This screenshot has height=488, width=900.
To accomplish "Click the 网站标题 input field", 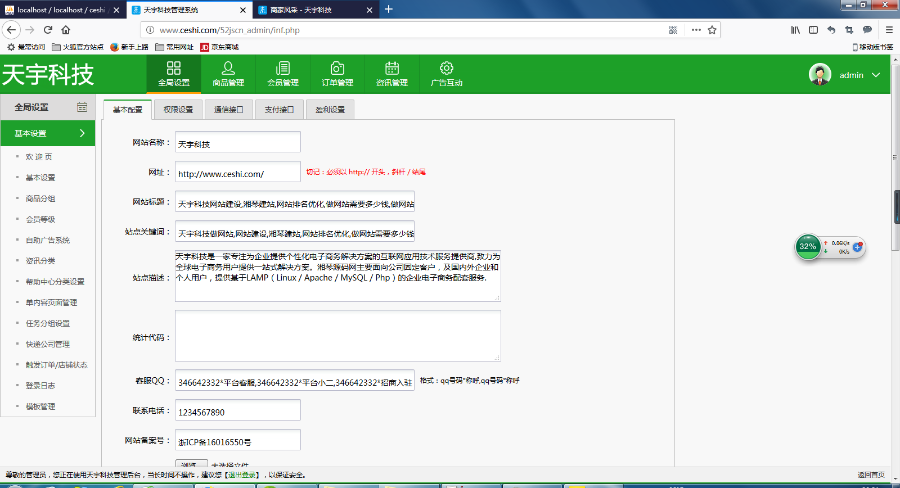I will (x=294, y=202).
